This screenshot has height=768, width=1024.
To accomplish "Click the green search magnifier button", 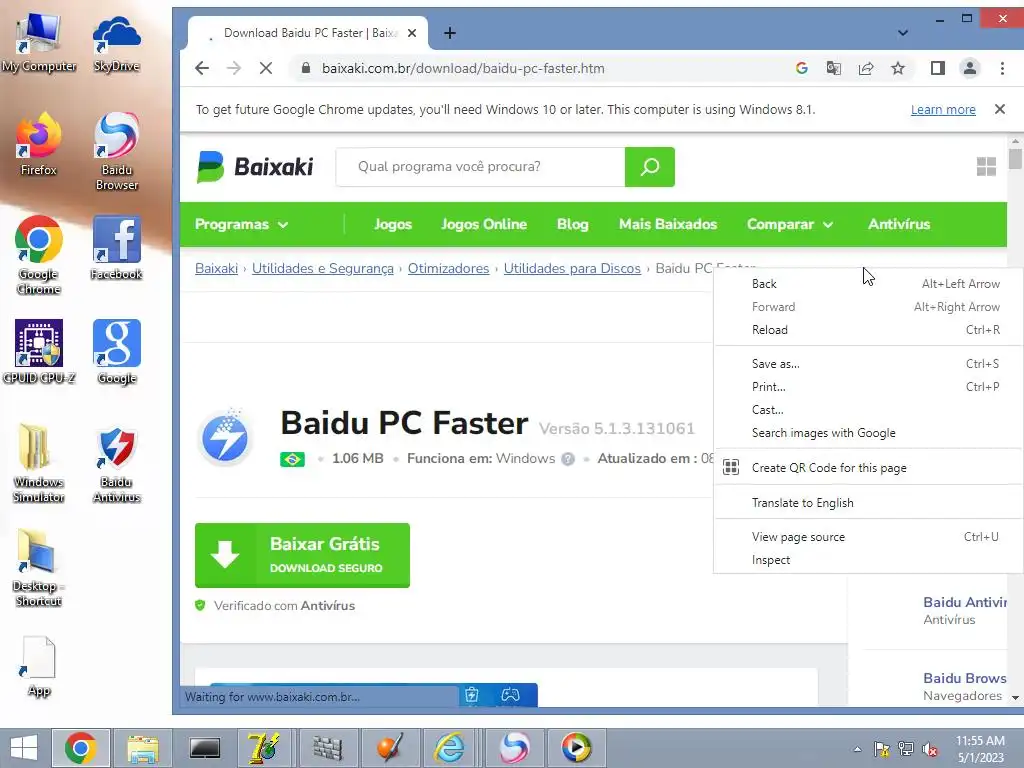I will click(x=650, y=167).
